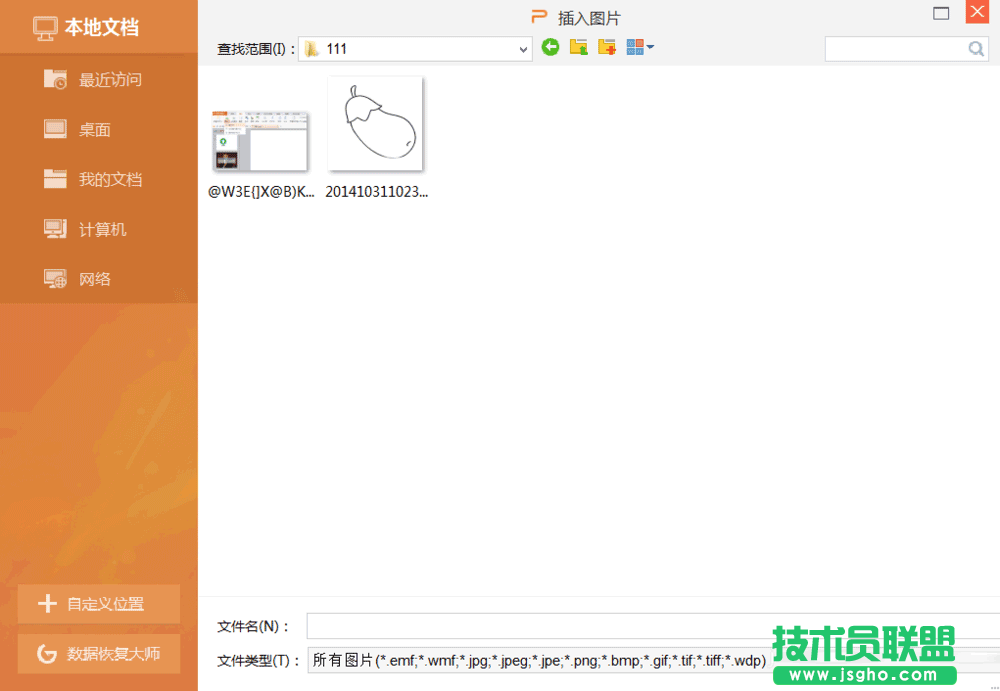The width and height of the screenshot is (1000, 691).
Task: Click the green back arrow icon
Action: pos(550,47)
